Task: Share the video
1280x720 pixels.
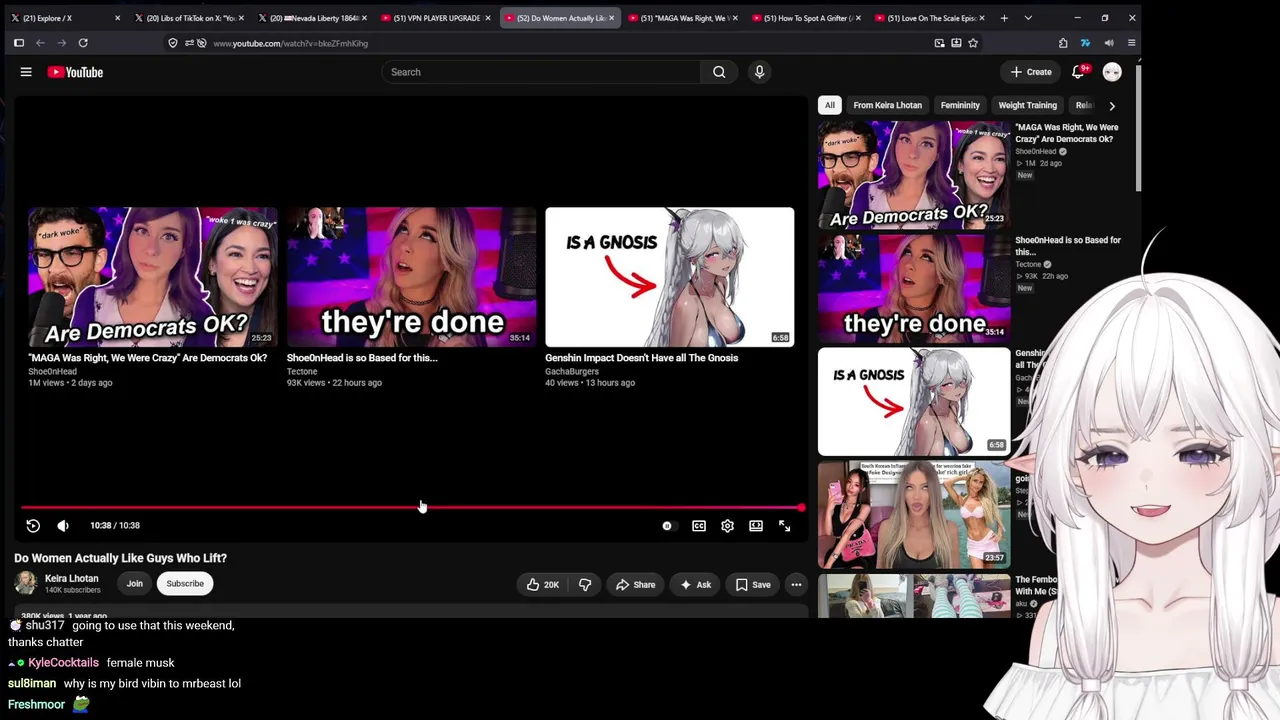Action: 636,585
